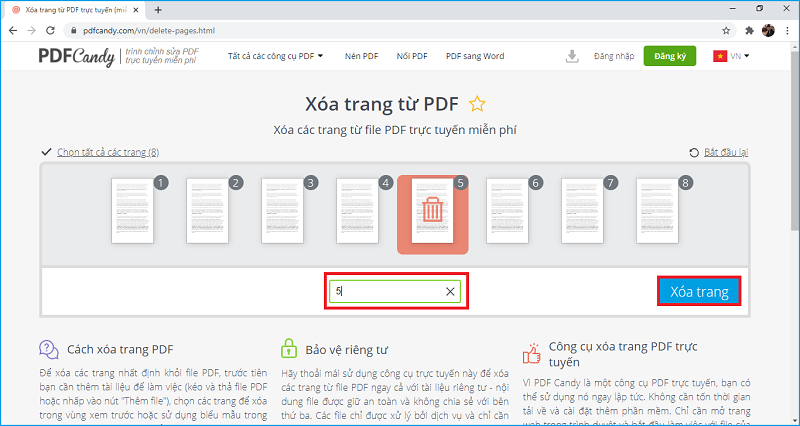Open Nối PDF tool
Image resolution: width=800 pixels, height=426 pixels.
coord(412,56)
